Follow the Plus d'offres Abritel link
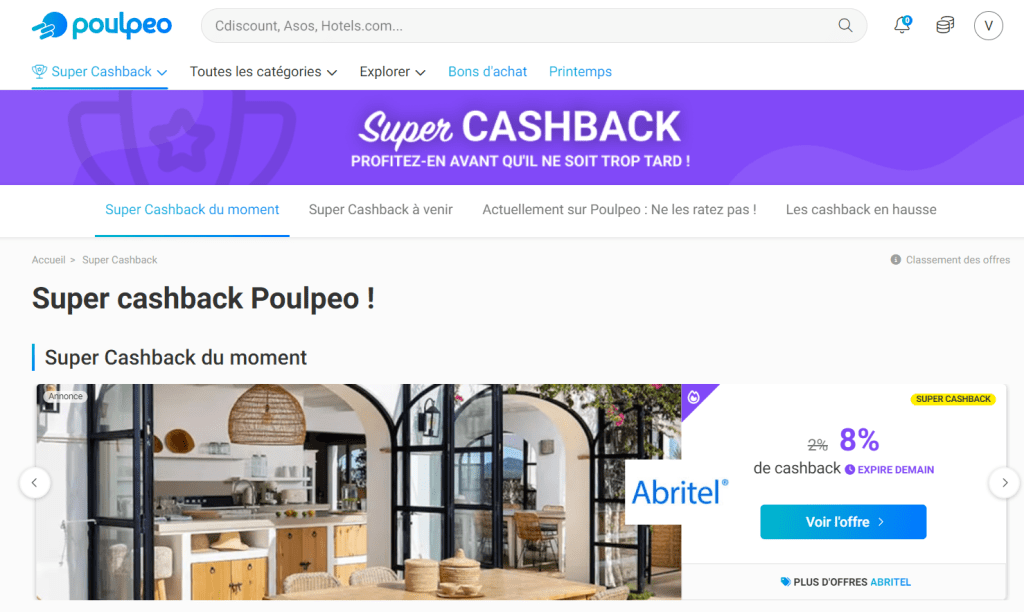The height and width of the screenshot is (612, 1024). [845, 582]
